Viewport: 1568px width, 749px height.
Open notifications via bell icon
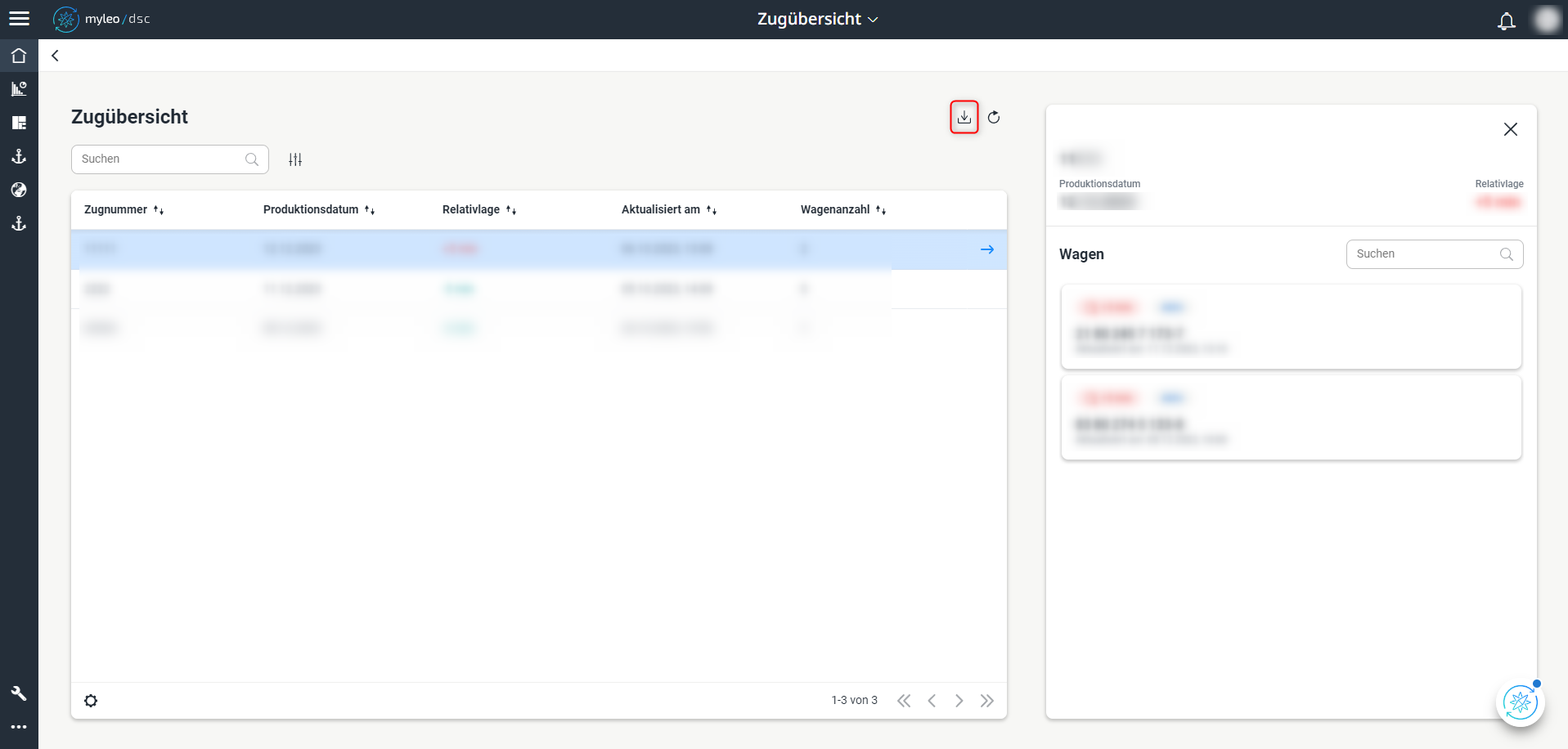coord(1506,21)
